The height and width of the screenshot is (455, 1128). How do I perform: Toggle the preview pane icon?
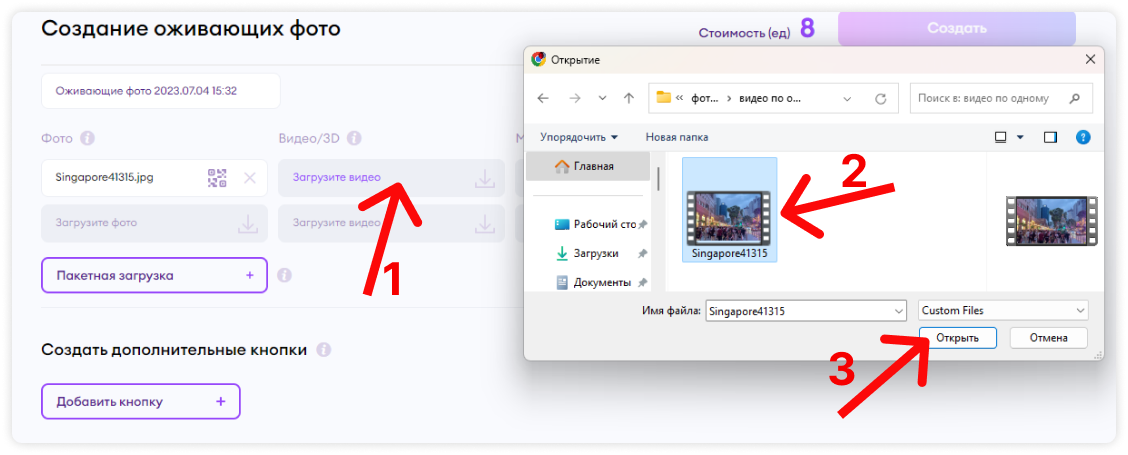(1050, 136)
